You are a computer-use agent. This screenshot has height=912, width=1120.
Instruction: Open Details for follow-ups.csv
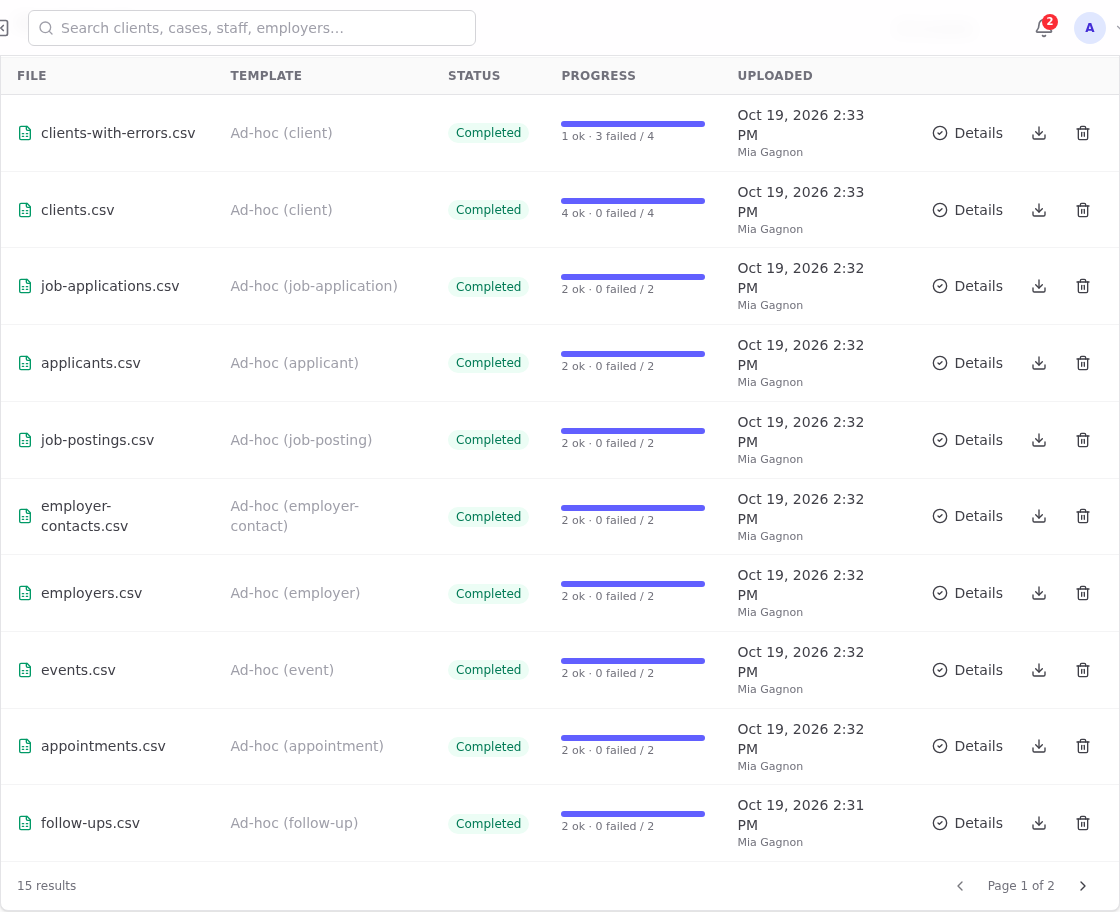968,823
